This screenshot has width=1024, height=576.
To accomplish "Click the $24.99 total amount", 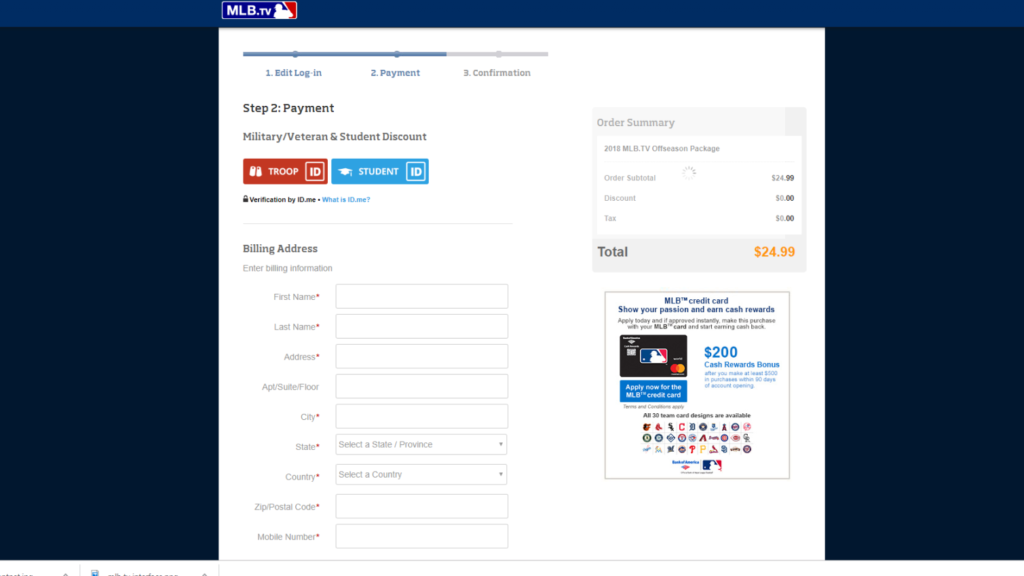I will click(774, 252).
